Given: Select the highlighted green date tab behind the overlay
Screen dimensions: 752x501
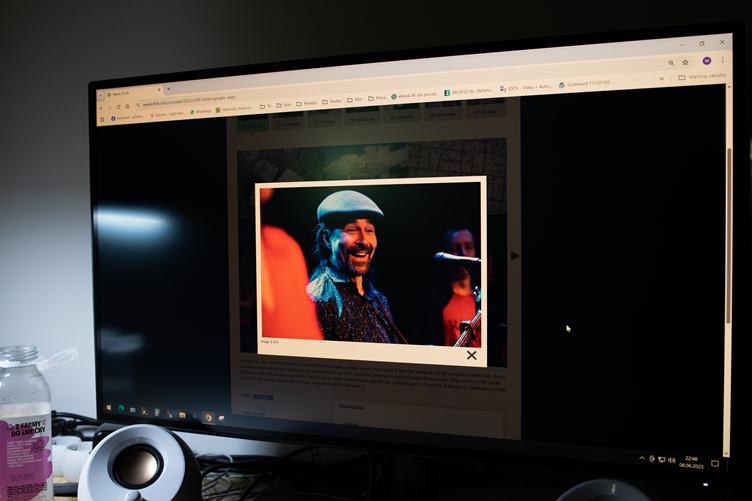Looking at the screenshot, I should click(253, 126).
